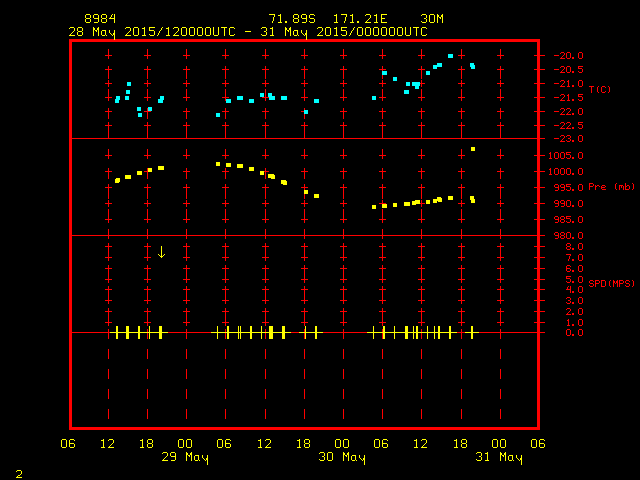Screen dimensions: 640x480
Task: Click the T(C) temperature axis label
Action: pos(600,89)
